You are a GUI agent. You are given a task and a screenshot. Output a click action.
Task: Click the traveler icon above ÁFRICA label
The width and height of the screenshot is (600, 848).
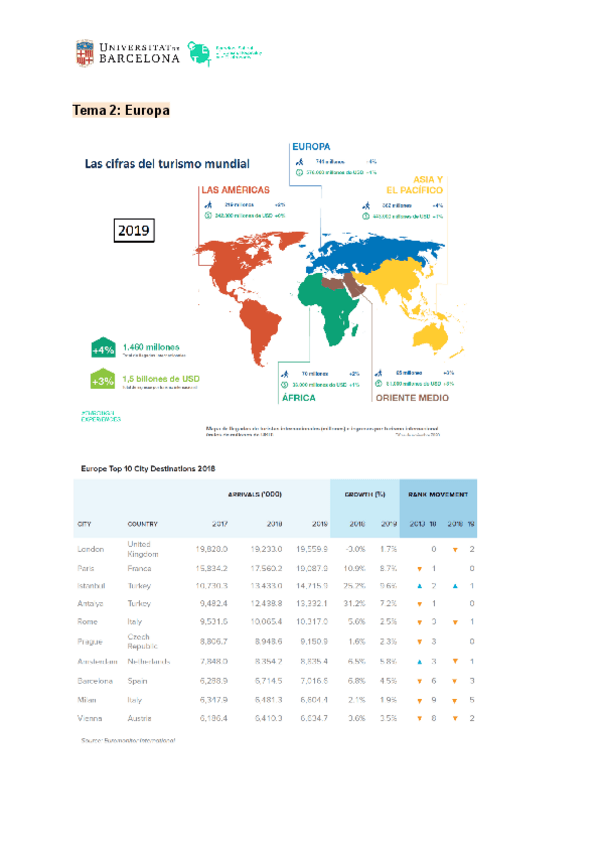coord(285,374)
